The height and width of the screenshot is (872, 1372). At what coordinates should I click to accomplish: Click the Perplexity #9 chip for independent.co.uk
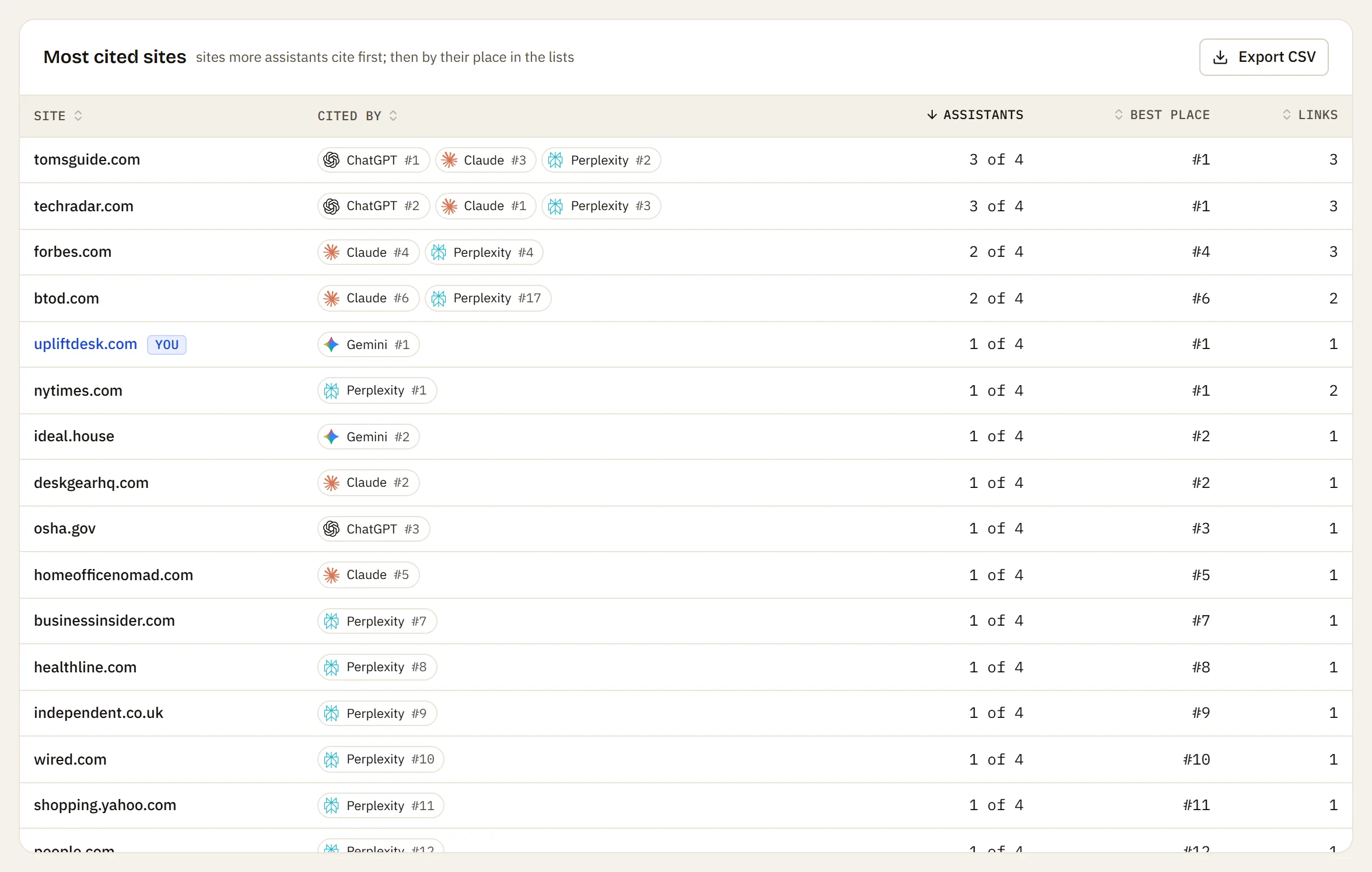tap(377, 713)
